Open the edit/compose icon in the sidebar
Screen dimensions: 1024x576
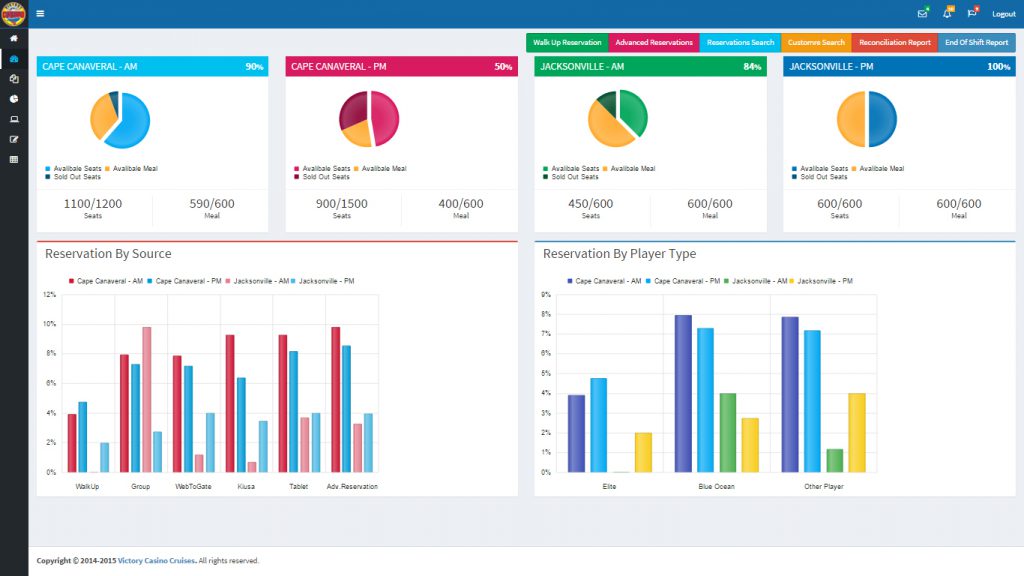click(14, 138)
